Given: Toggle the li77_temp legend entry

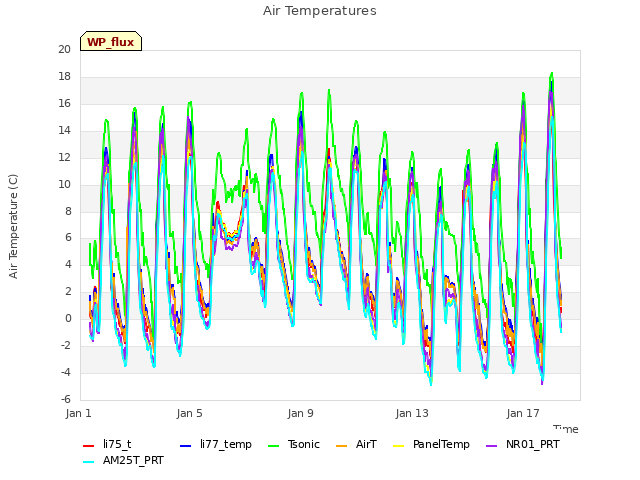Looking at the screenshot, I should pos(216,444).
